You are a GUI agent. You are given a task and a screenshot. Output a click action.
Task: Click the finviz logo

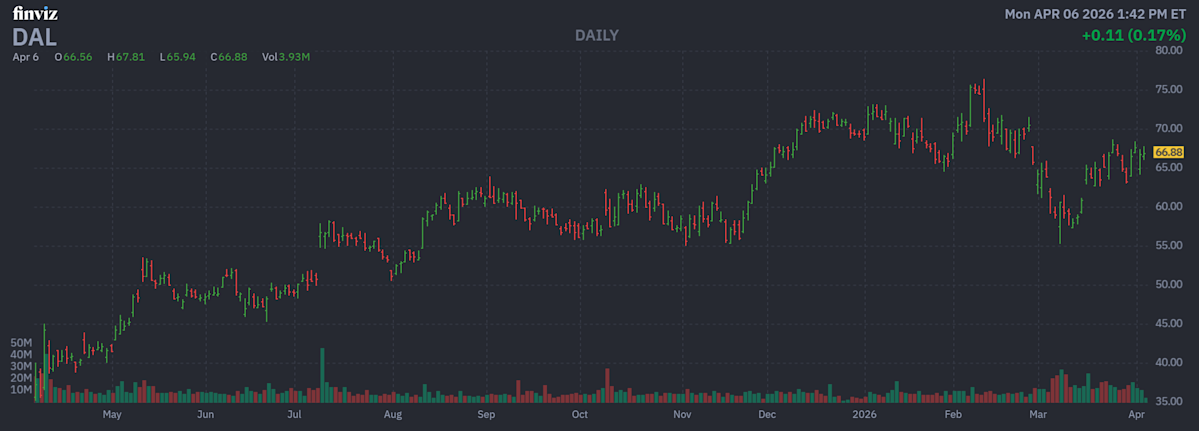coord(33,14)
